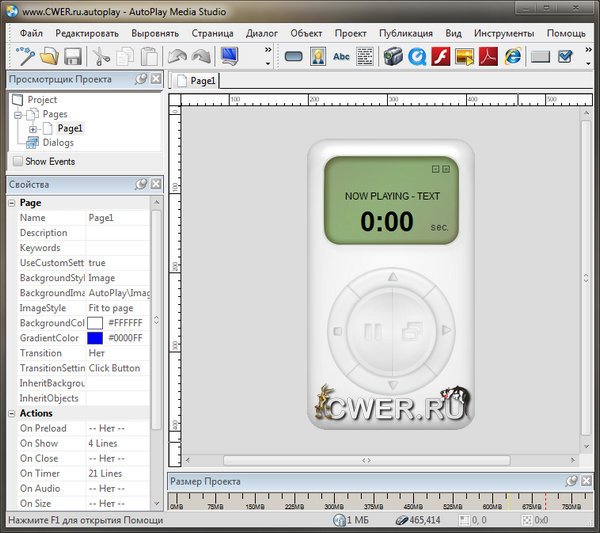This screenshot has width=600, height=533.
Task: Launch preview with the monitor icon
Action: [x=230, y=56]
